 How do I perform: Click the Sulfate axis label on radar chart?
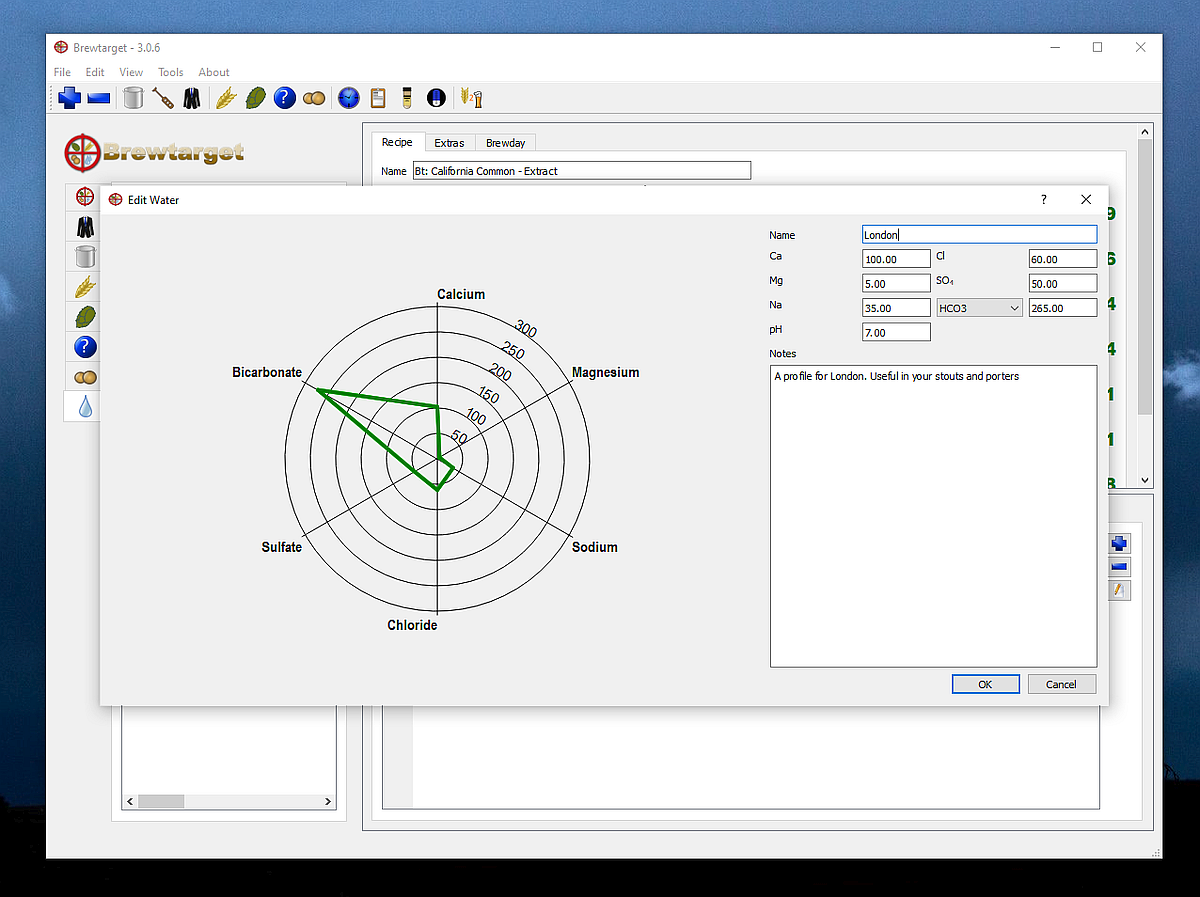(x=282, y=547)
